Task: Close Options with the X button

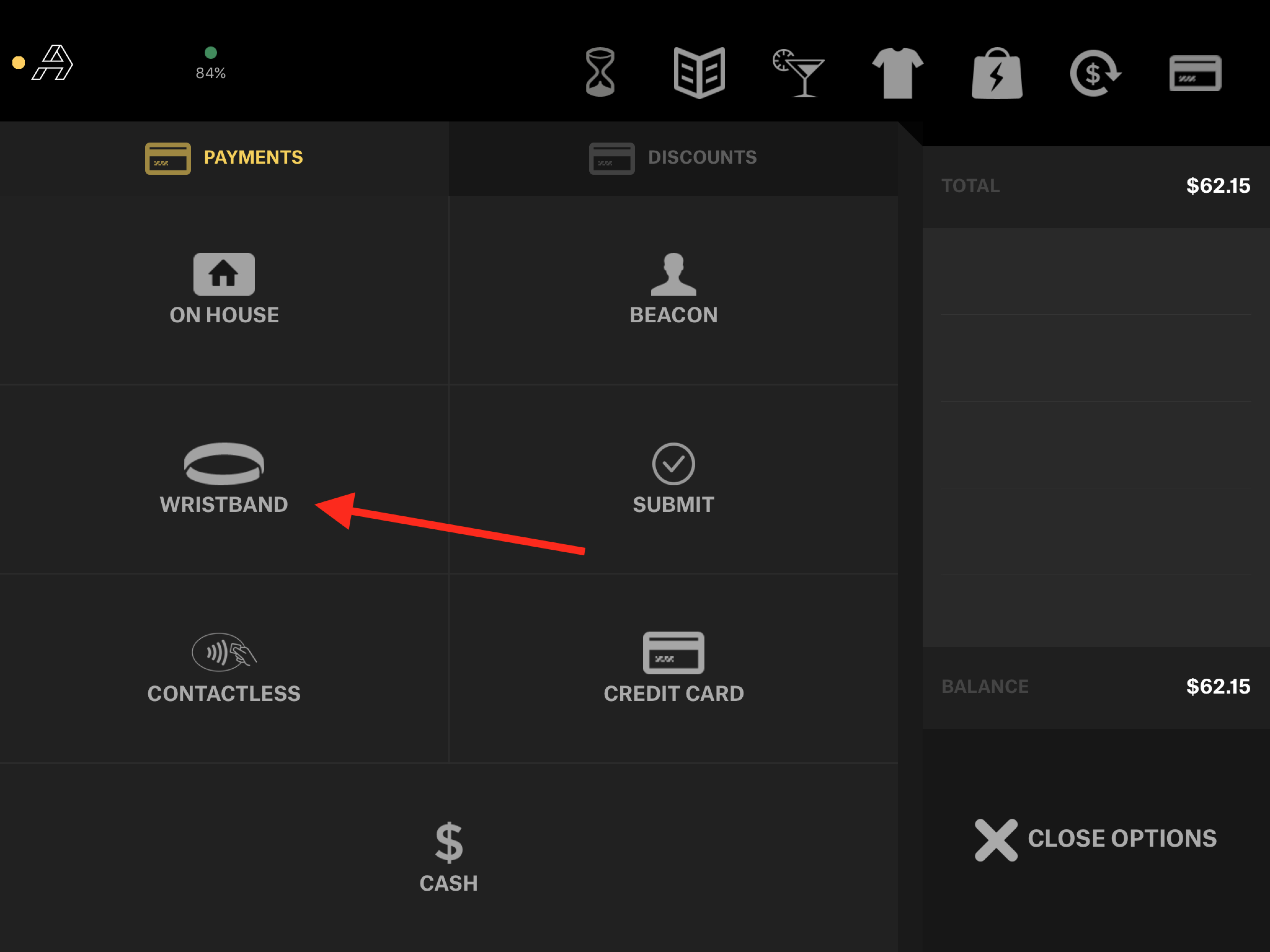Action: [x=1095, y=840]
